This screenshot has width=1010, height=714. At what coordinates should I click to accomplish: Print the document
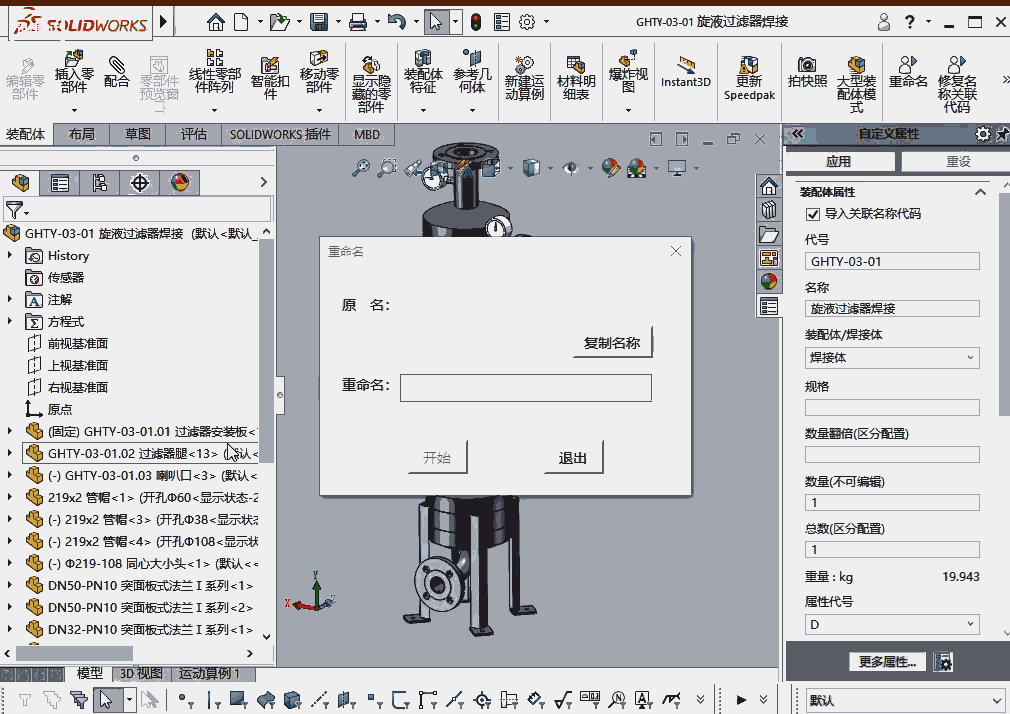pyautogui.click(x=358, y=23)
